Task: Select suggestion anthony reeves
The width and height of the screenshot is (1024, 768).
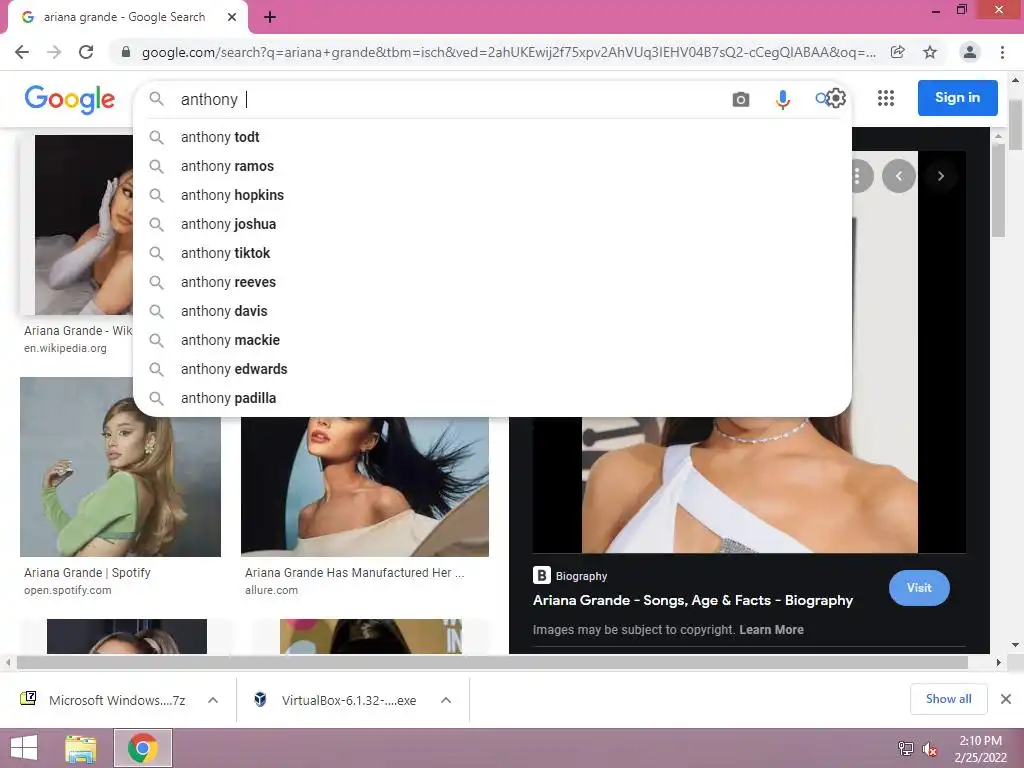Action: coord(492,282)
